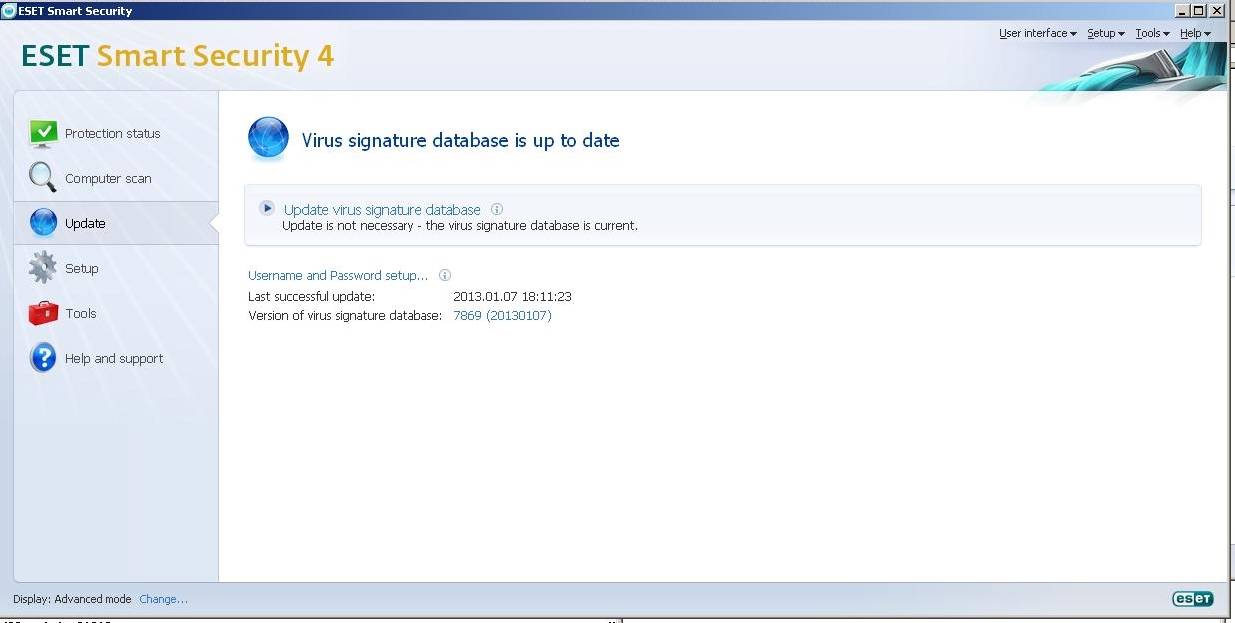Image resolution: width=1235 pixels, height=623 pixels.
Task: Close the ESET Smart Security window
Action: click(1216, 10)
